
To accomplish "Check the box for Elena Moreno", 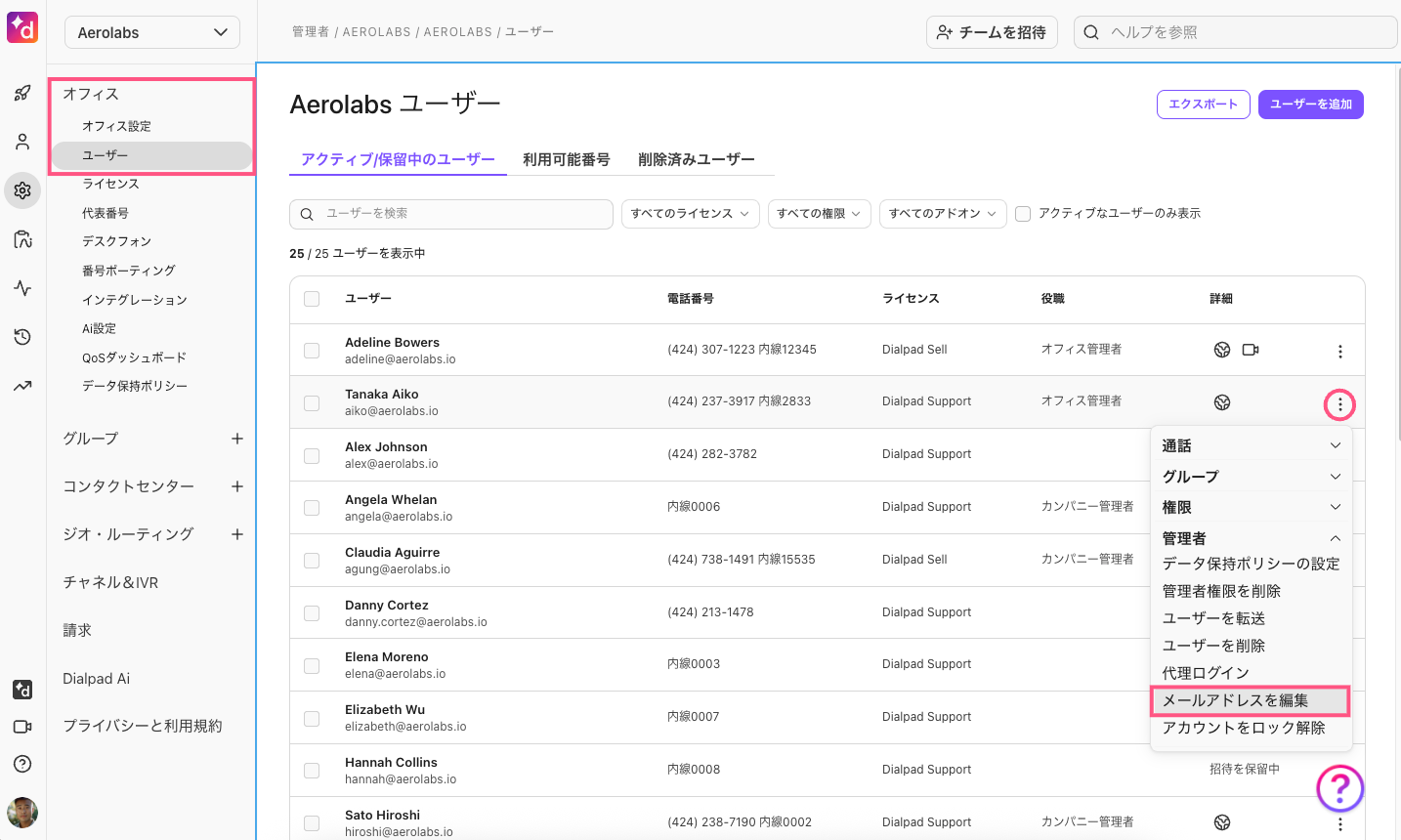I will tap(312, 665).
